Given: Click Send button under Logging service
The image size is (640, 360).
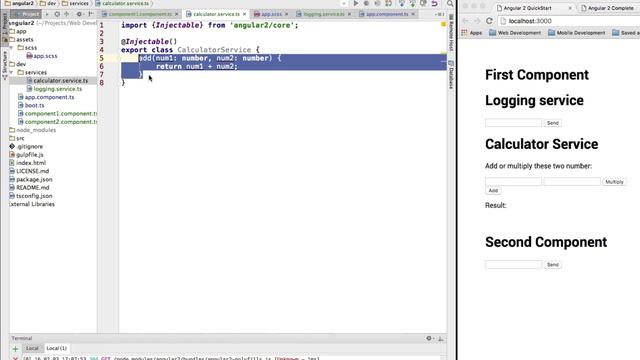Looking at the screenshot, I should tap(553, 123).
